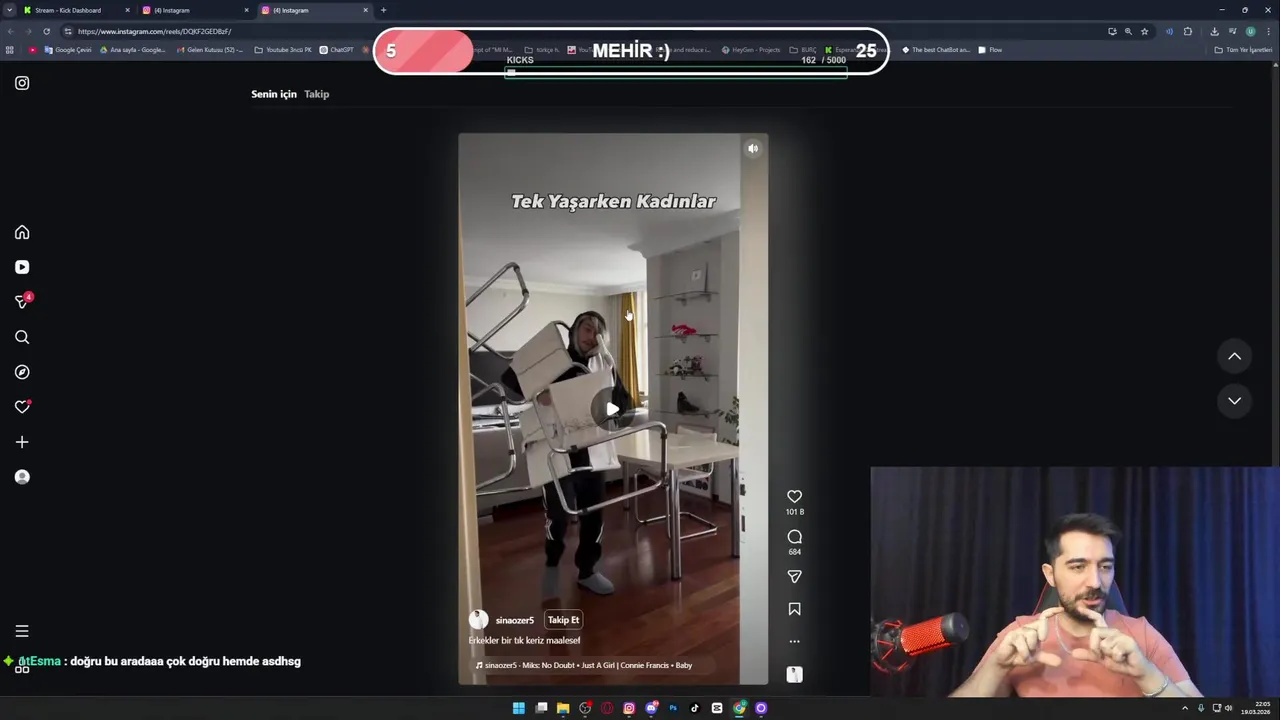Go to previous reel with up chevron
Image resolution: width=1280 pixels, height=720 pixels.
coord(1234,356)
